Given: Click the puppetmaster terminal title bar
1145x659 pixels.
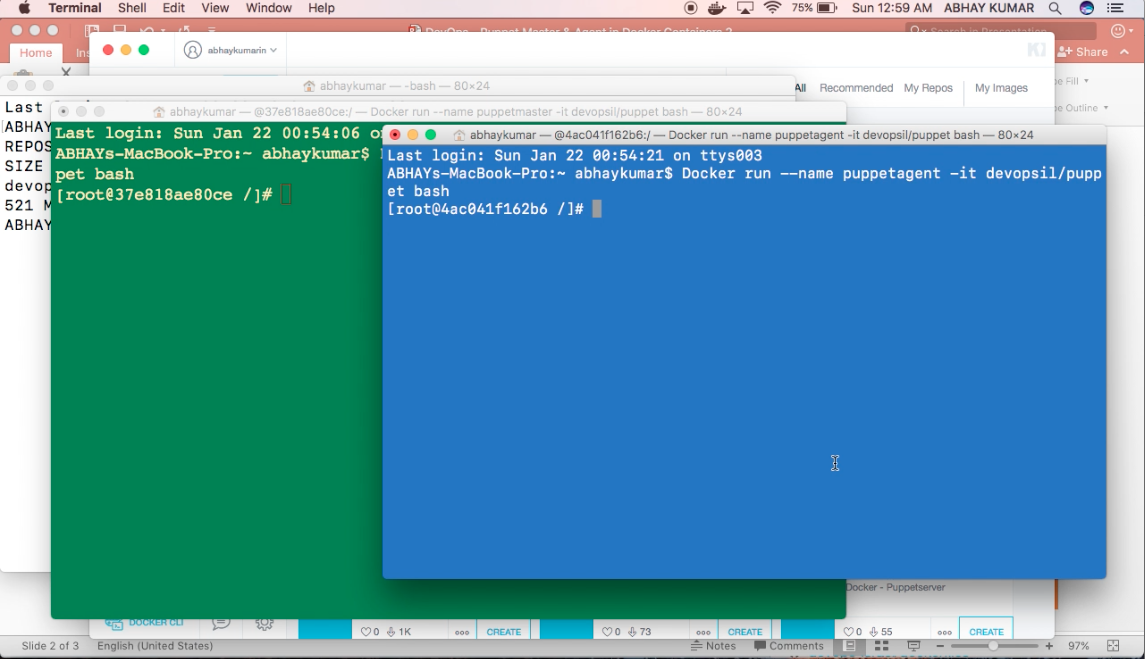Looking at the screenshot, I should tap(448, 112).
